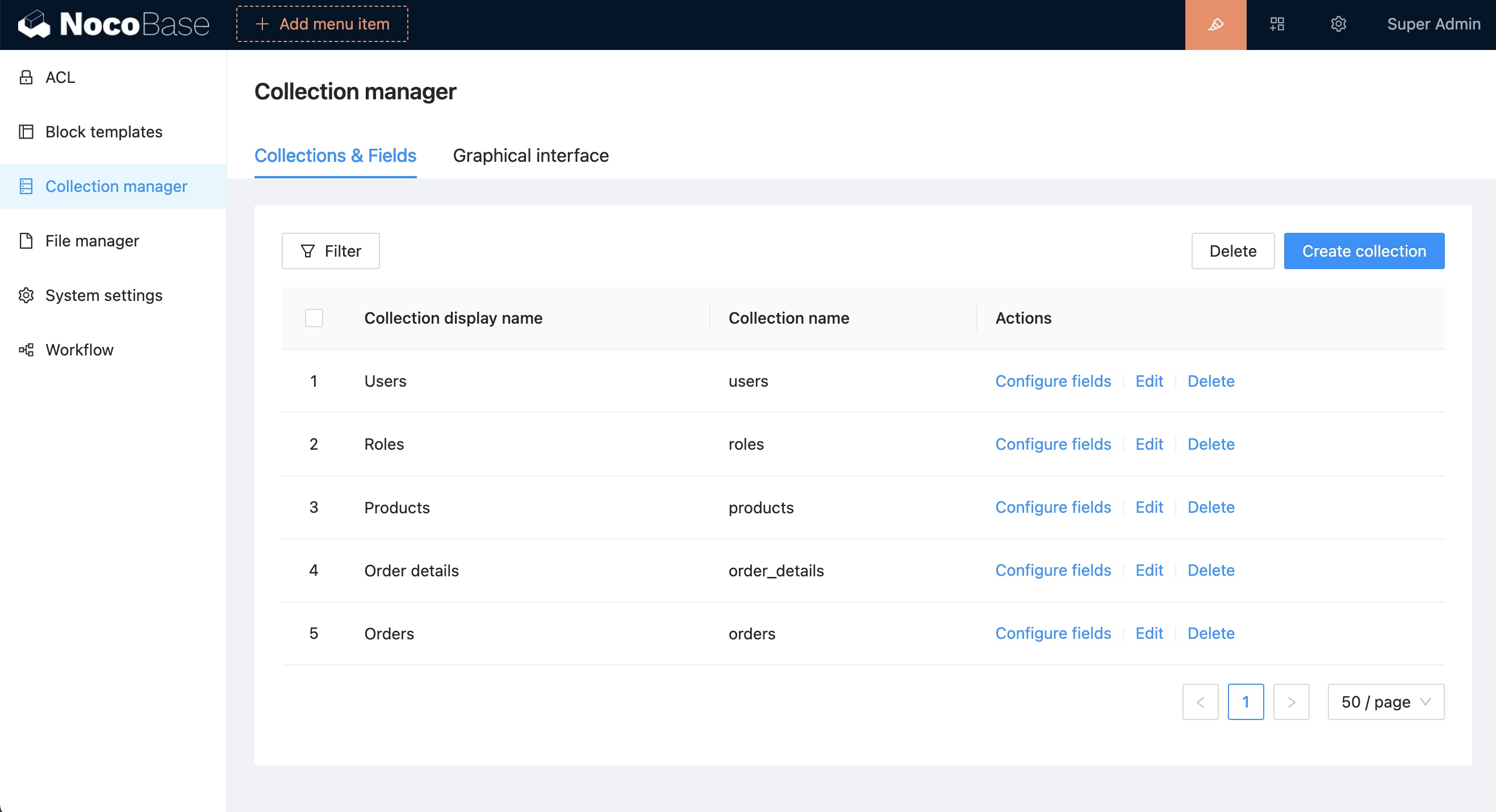Open File manager in sidebar

[92, 241]
